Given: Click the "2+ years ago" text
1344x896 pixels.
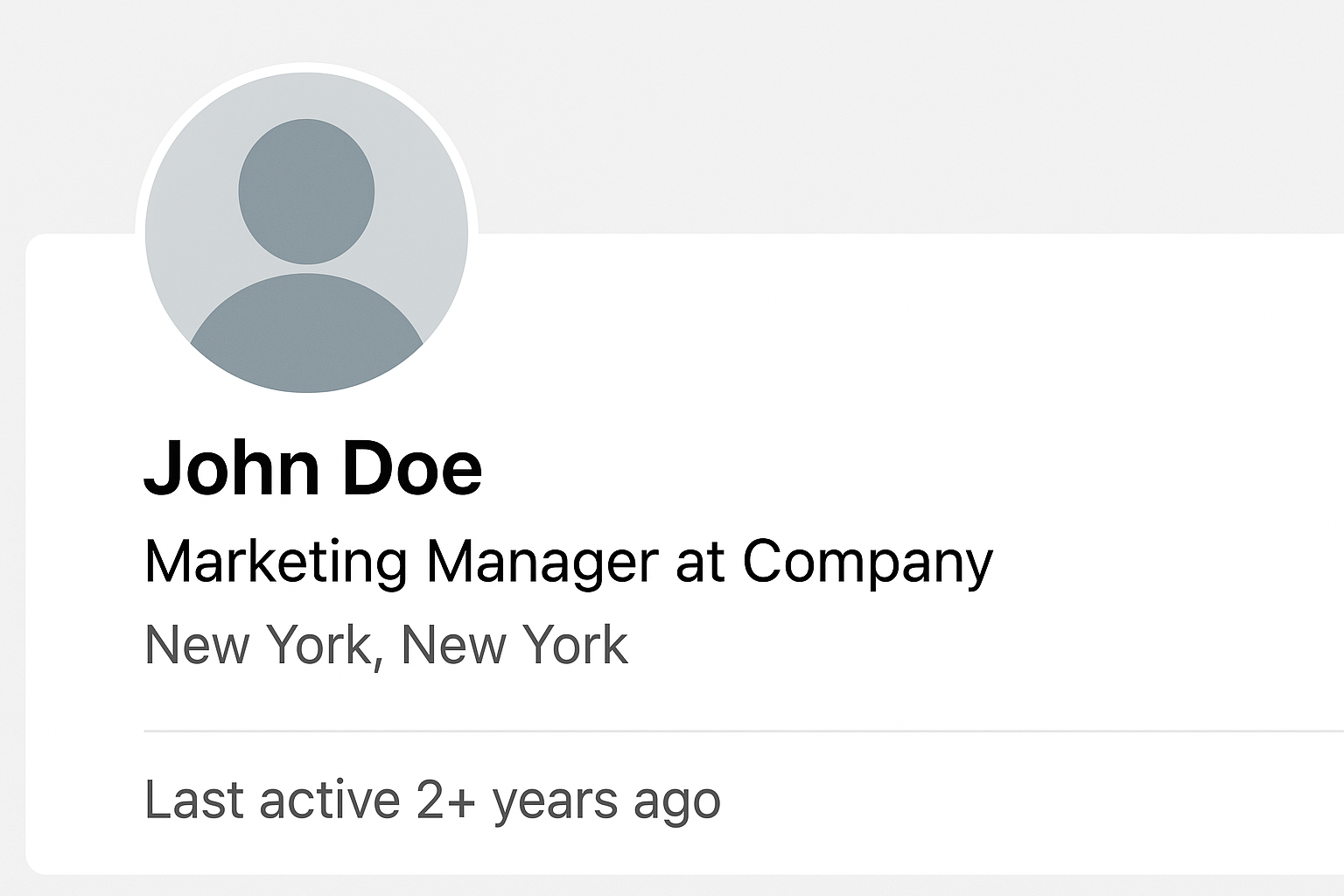Looking at the screenshot, I should coord(568,800).
